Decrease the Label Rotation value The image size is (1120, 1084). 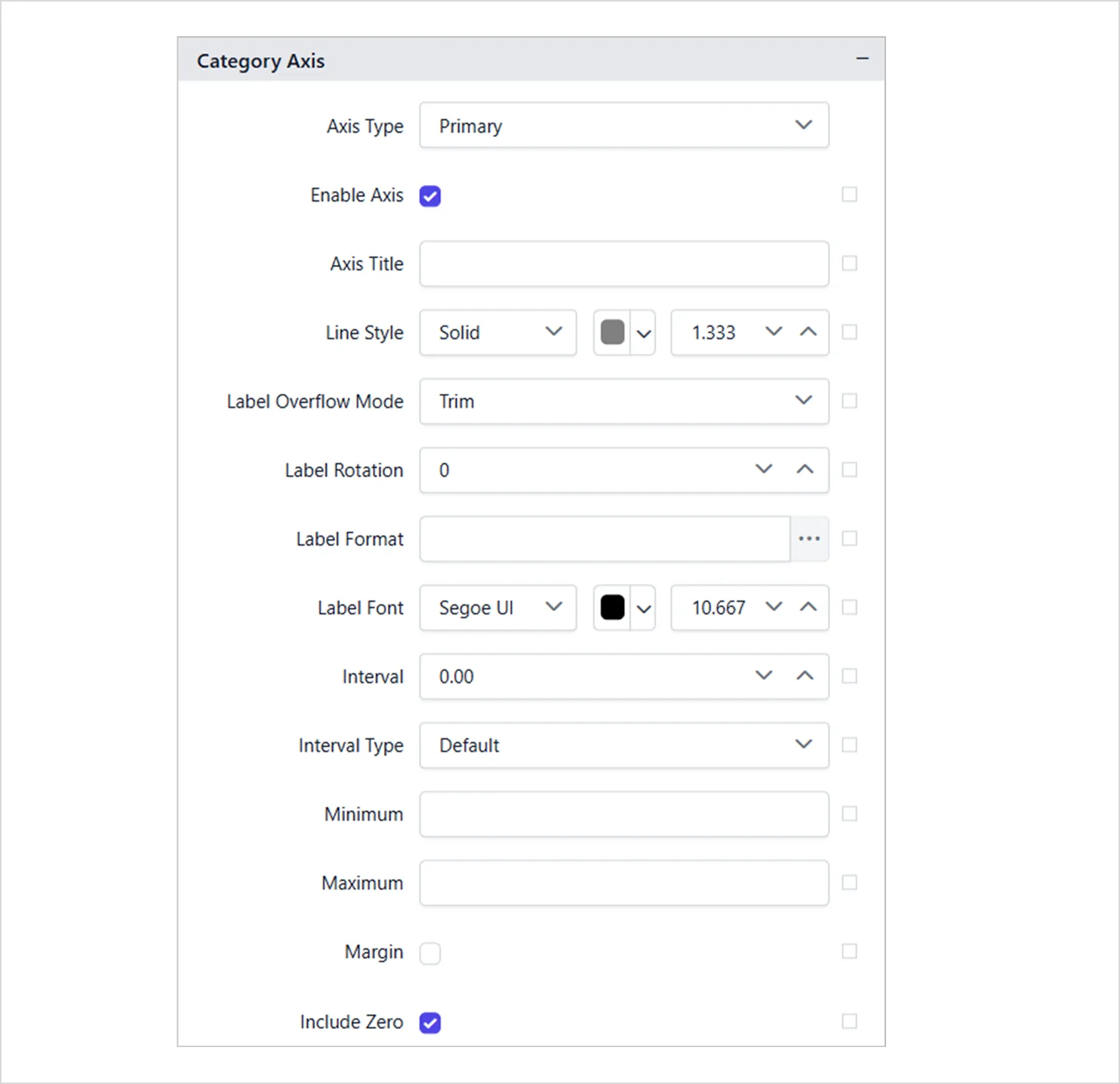point(764,470)
